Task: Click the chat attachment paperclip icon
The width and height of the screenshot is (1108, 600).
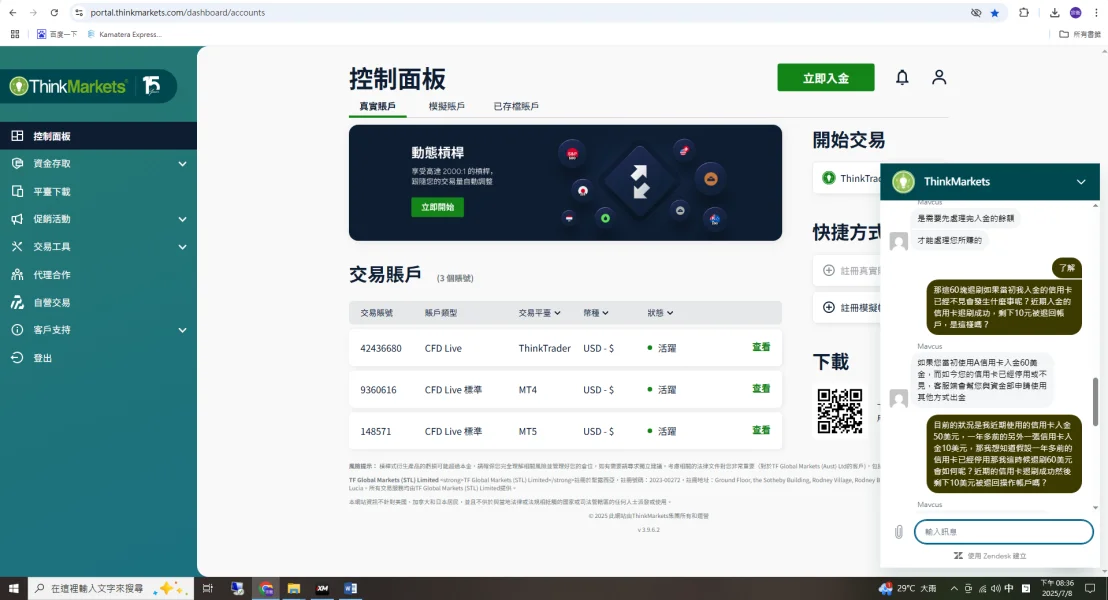Action: pyautogui.click(x=898, y=531)
